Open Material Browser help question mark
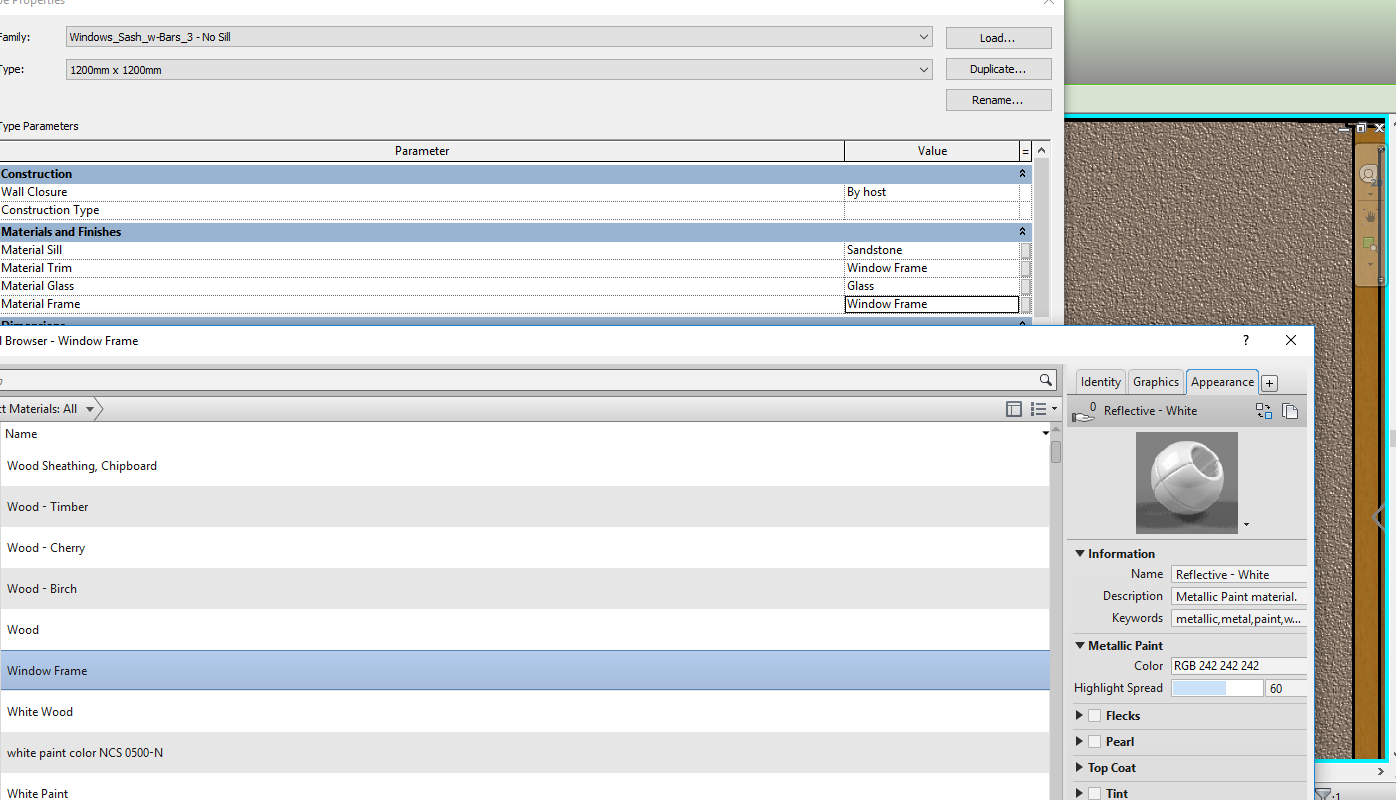Image resolution: width=1396 pixels, height=800 pixels. tap(1246, 340)
